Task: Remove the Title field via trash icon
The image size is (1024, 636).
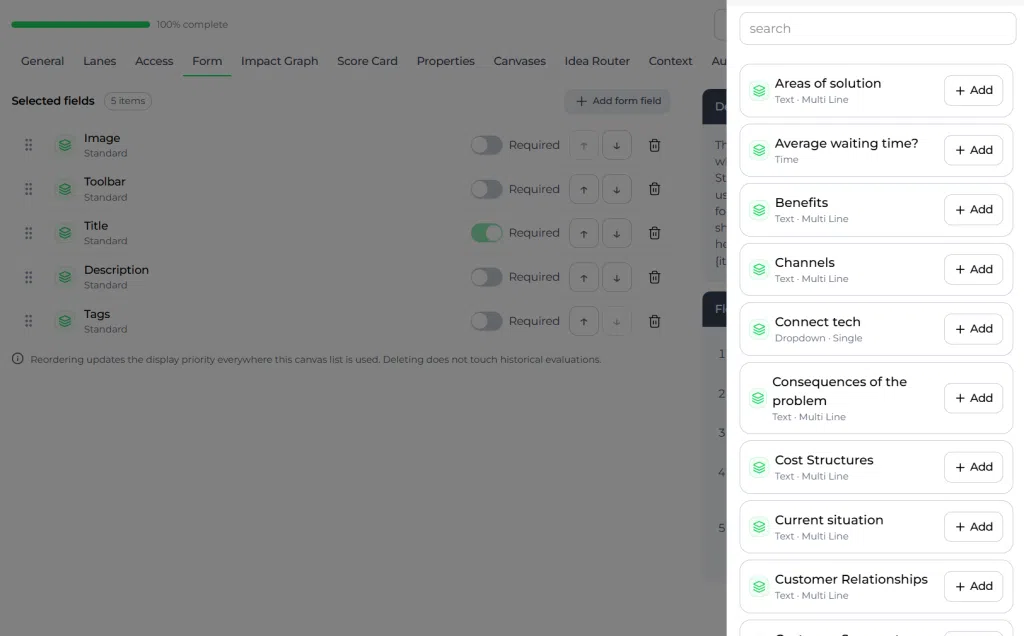Action: tap(654, 233)
